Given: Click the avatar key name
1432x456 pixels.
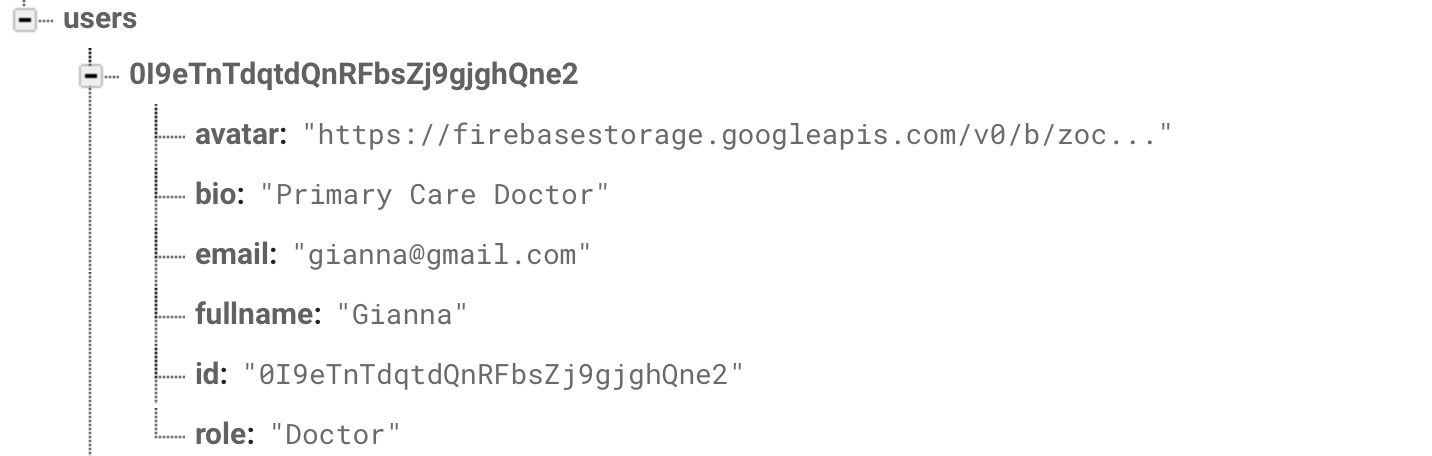Looking at the screenshot, I should [242, 134].
